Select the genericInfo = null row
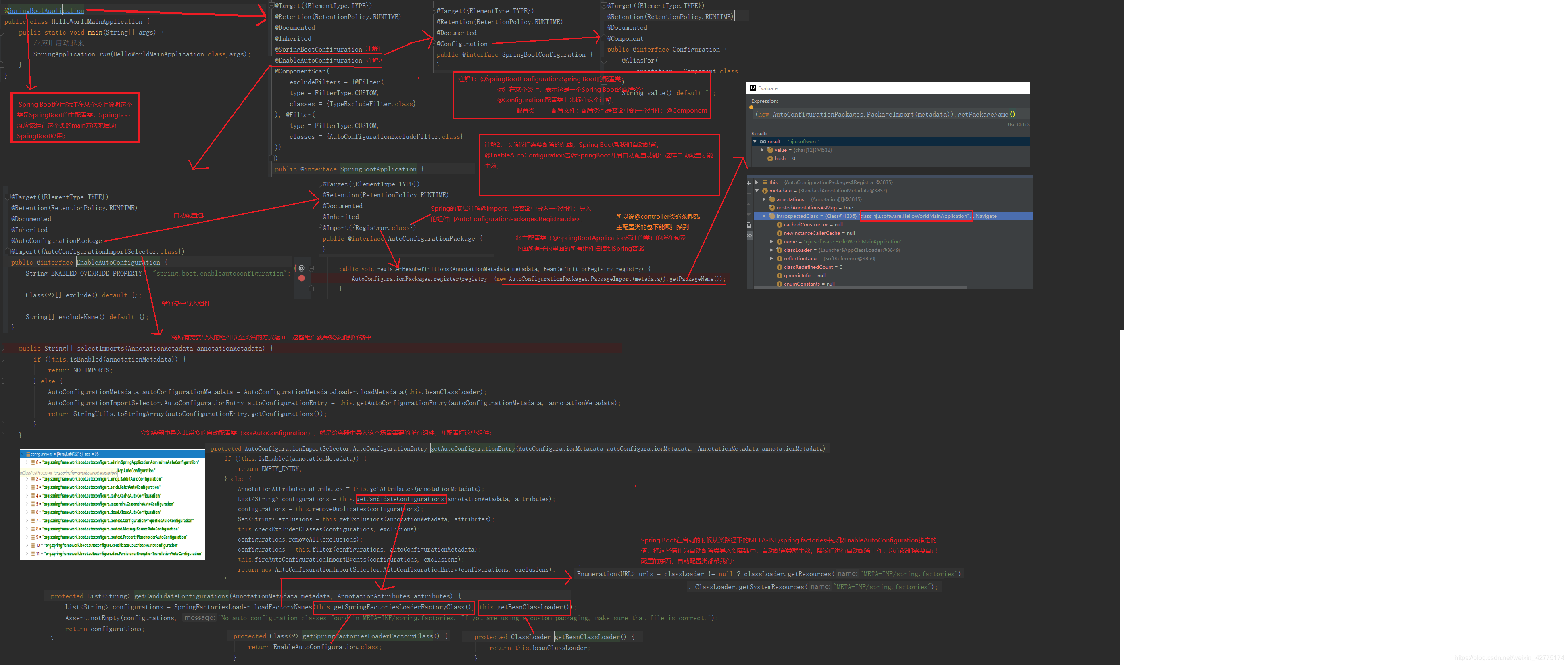 point(894,276)
